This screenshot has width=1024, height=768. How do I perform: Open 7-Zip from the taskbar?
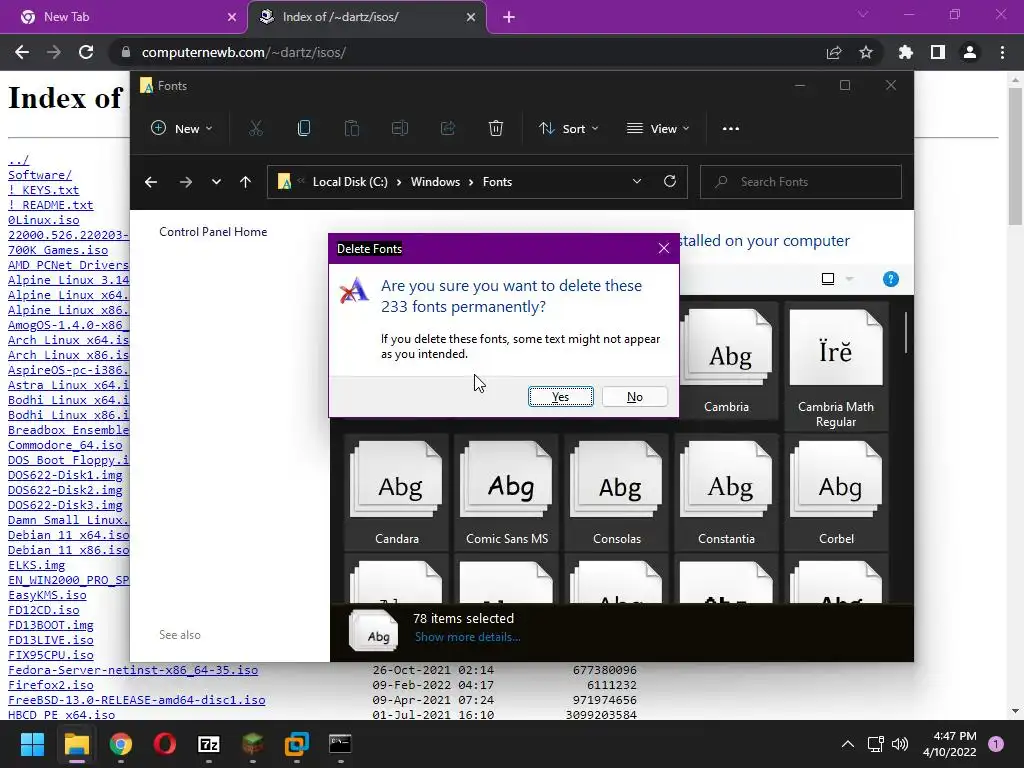coord(208,744)
